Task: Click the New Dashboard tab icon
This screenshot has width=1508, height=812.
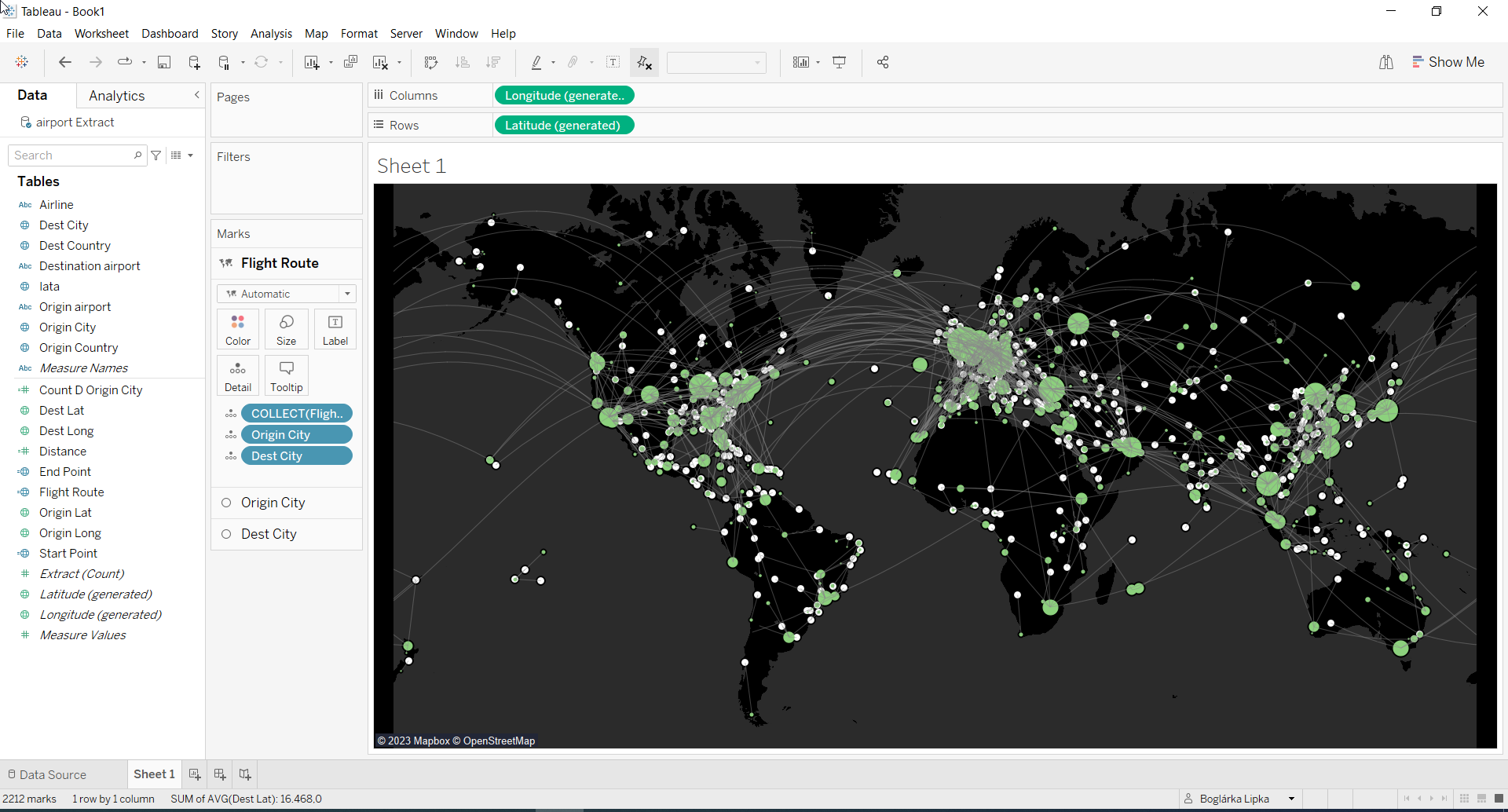Action: 220,774
